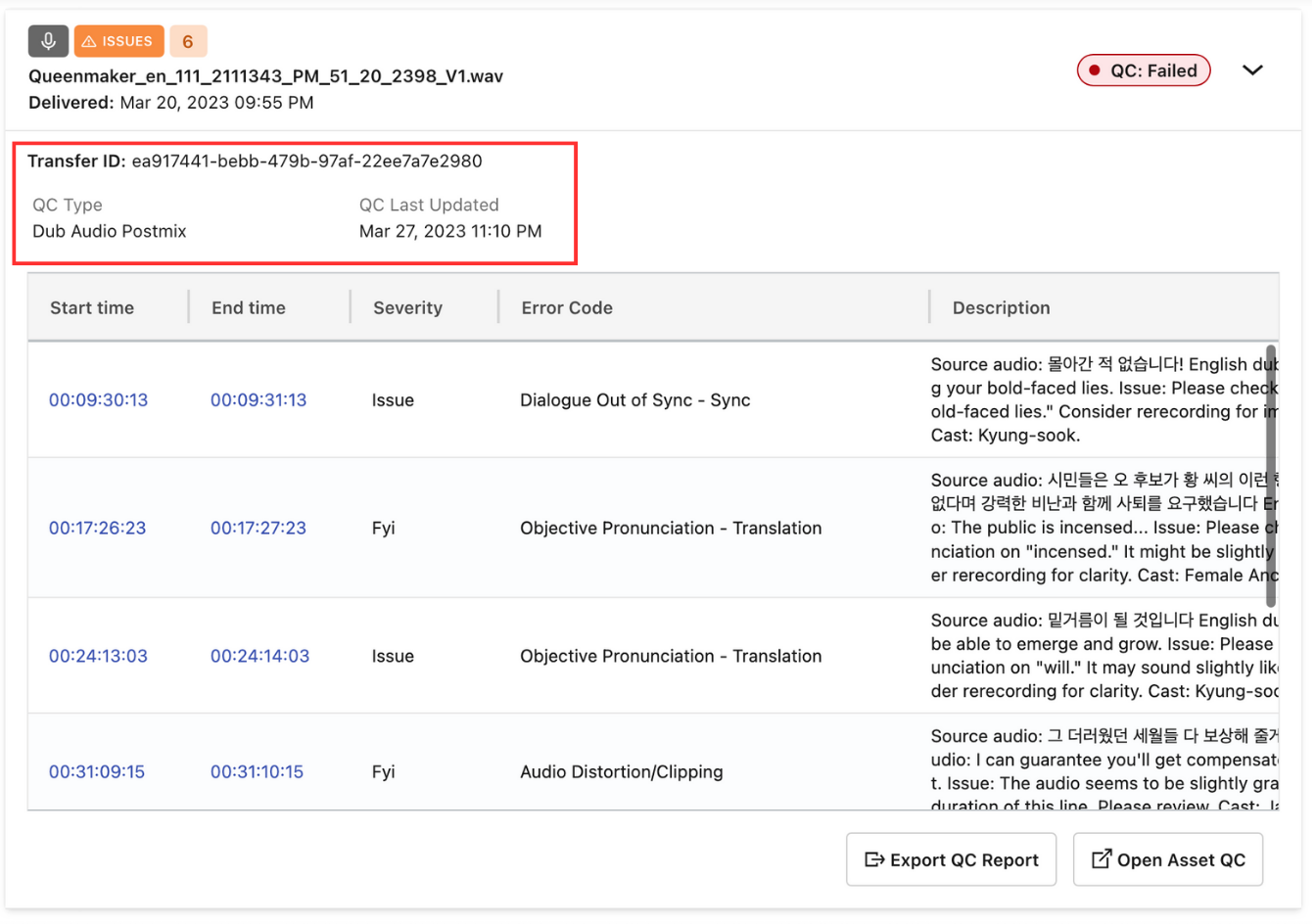
Task: Click the Start time column header
Action: pyautogui.click(x=92, y=307)
